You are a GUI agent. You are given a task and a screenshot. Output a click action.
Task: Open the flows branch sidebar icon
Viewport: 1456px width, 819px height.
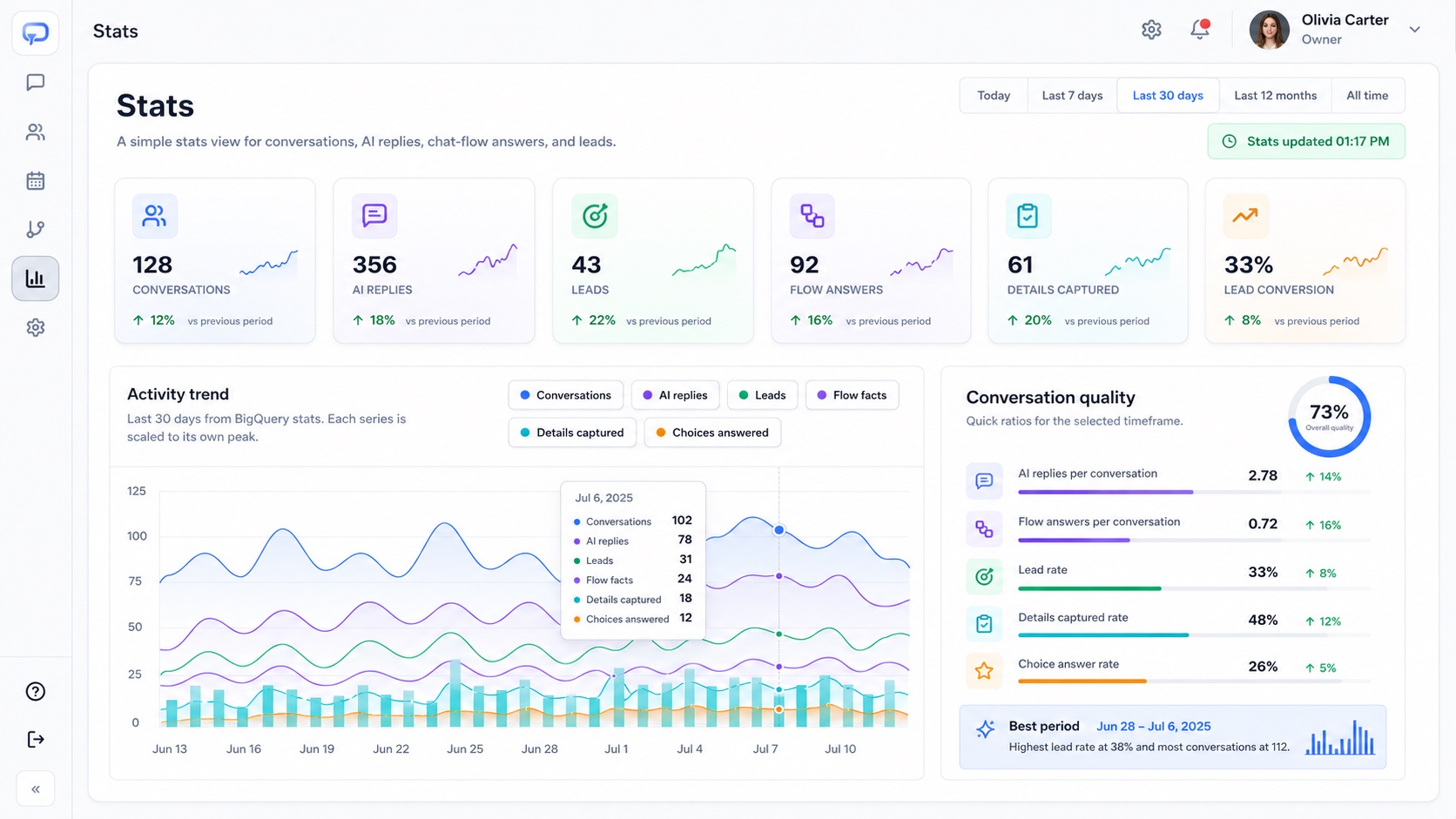35,229
